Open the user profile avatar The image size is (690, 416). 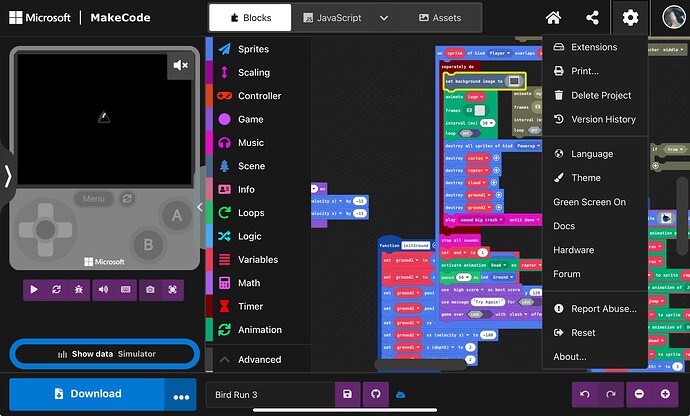tap(673, 17)
